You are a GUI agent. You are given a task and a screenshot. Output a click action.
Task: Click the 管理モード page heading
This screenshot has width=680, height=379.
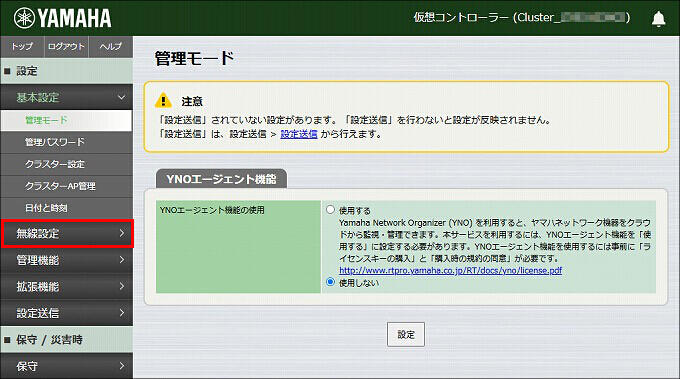coord(194,58)
